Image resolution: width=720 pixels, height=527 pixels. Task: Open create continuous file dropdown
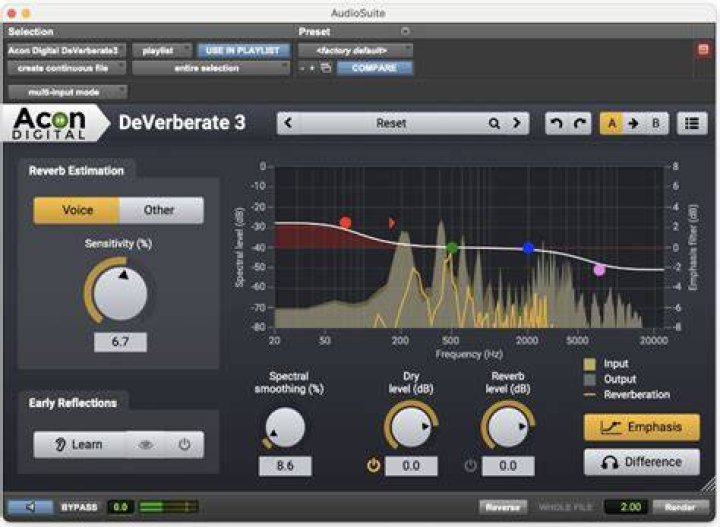click(x=66, y=68)
